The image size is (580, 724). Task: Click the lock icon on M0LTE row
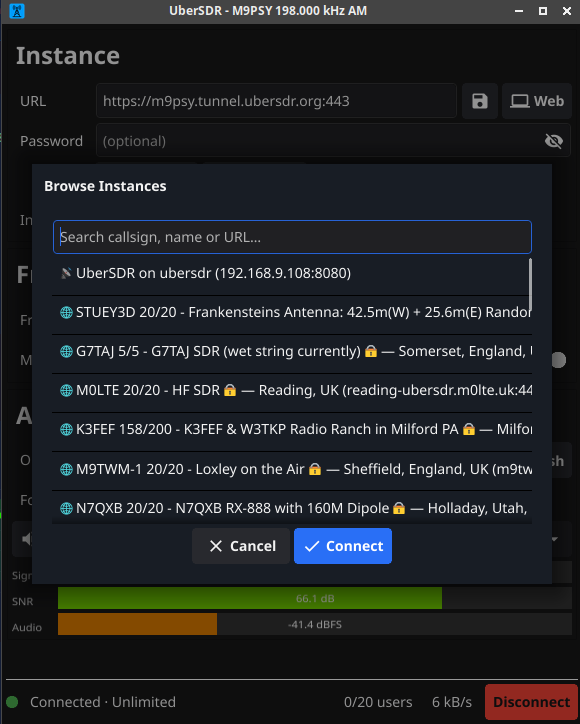pos(230,391)
